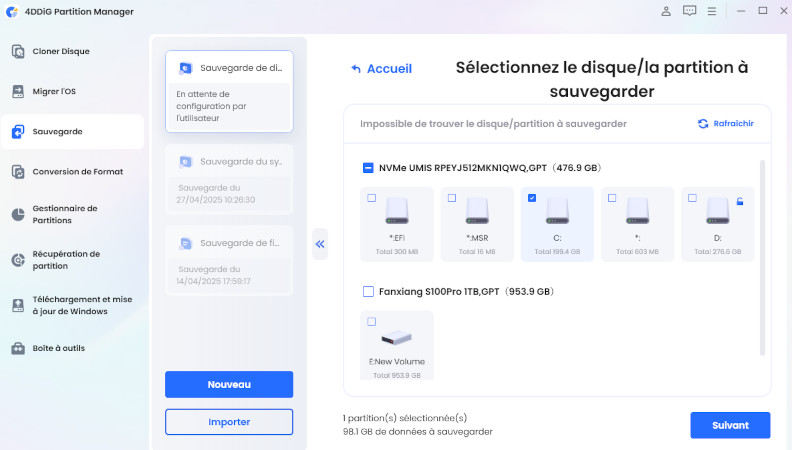Click the Cloner Disque sidebar icon

pyautogui.click(x=18, y=51)
